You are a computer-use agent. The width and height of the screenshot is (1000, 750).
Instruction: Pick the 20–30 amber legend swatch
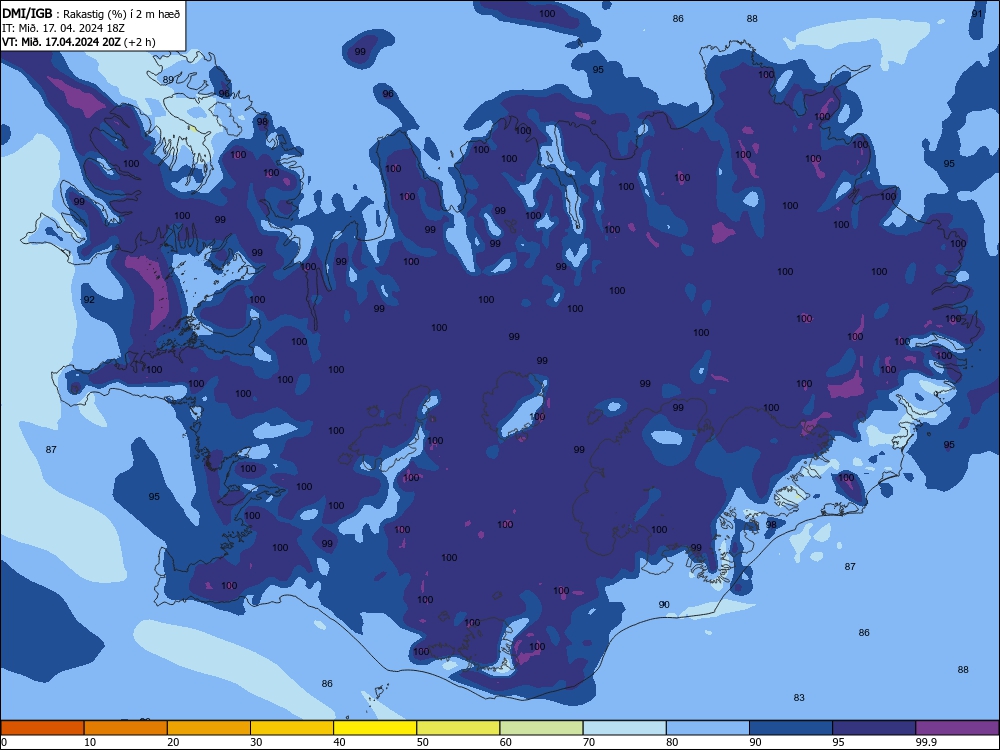click(209, 728)
